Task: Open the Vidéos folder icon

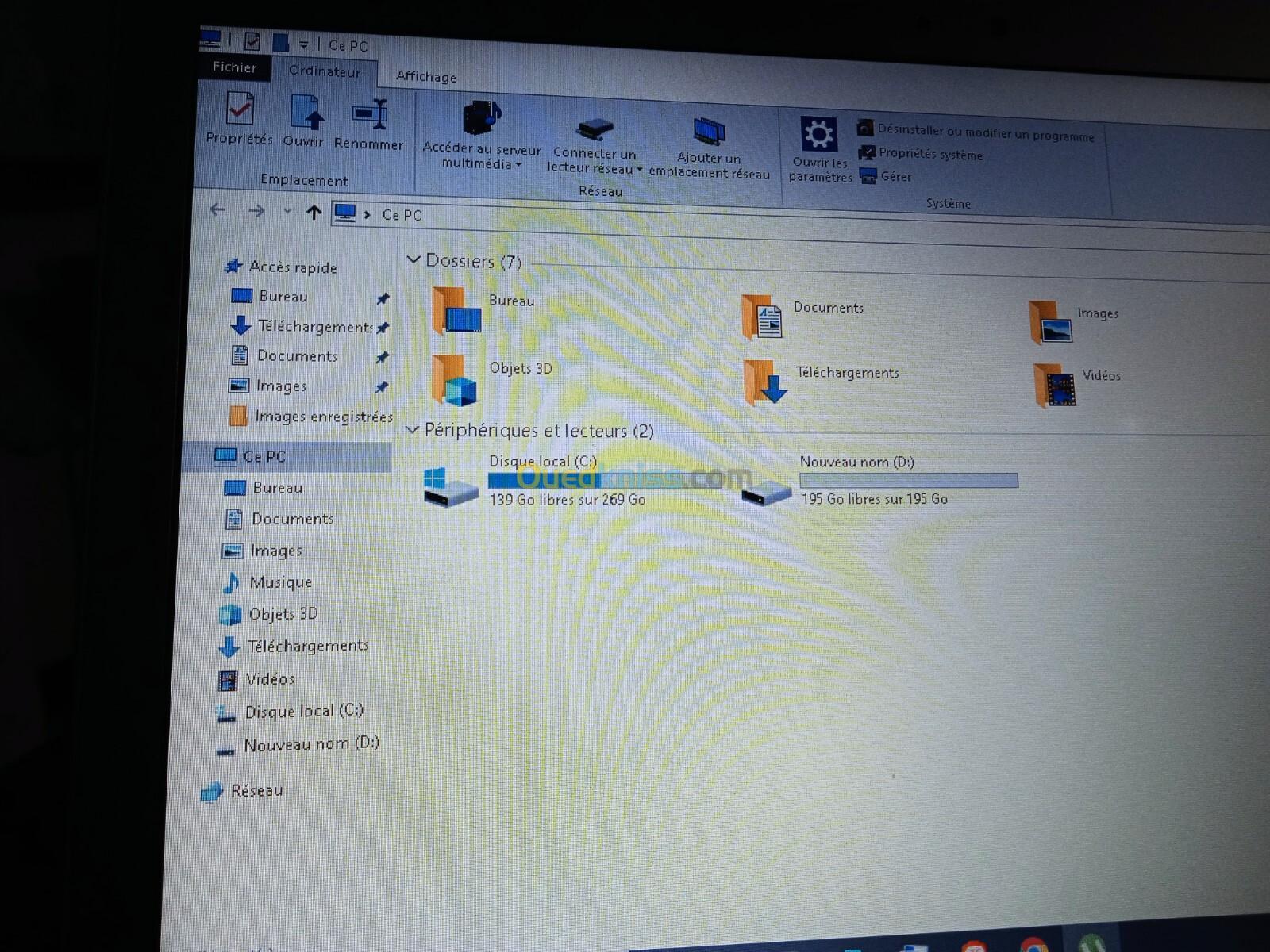Action: [x=1055, y=386]
